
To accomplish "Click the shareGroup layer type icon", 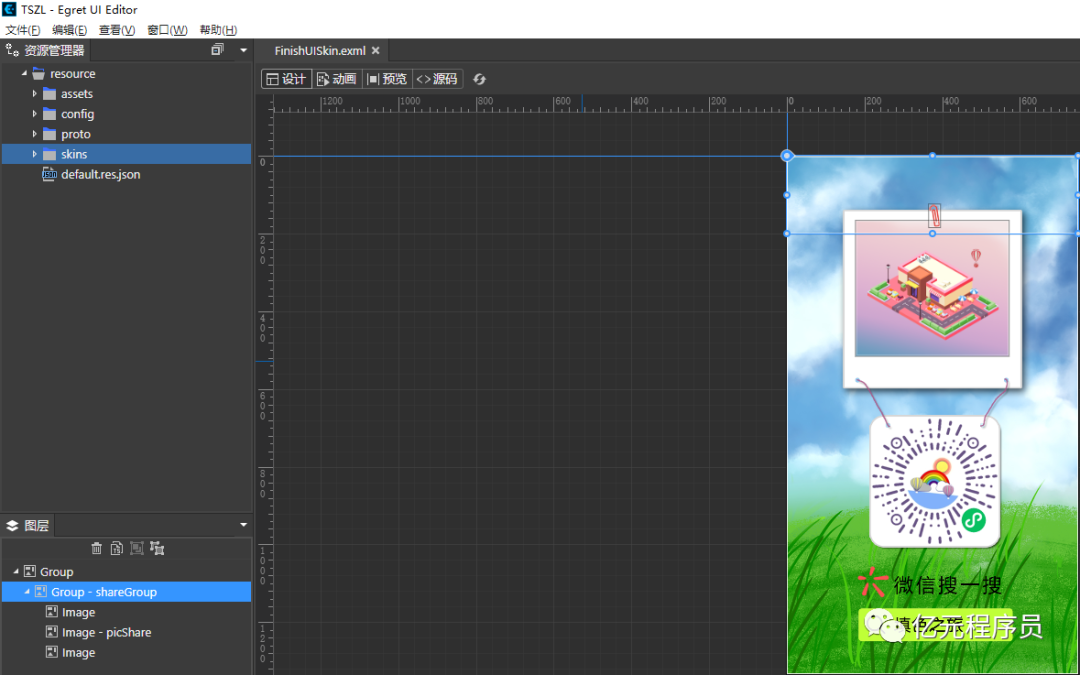I will [41, 591].
